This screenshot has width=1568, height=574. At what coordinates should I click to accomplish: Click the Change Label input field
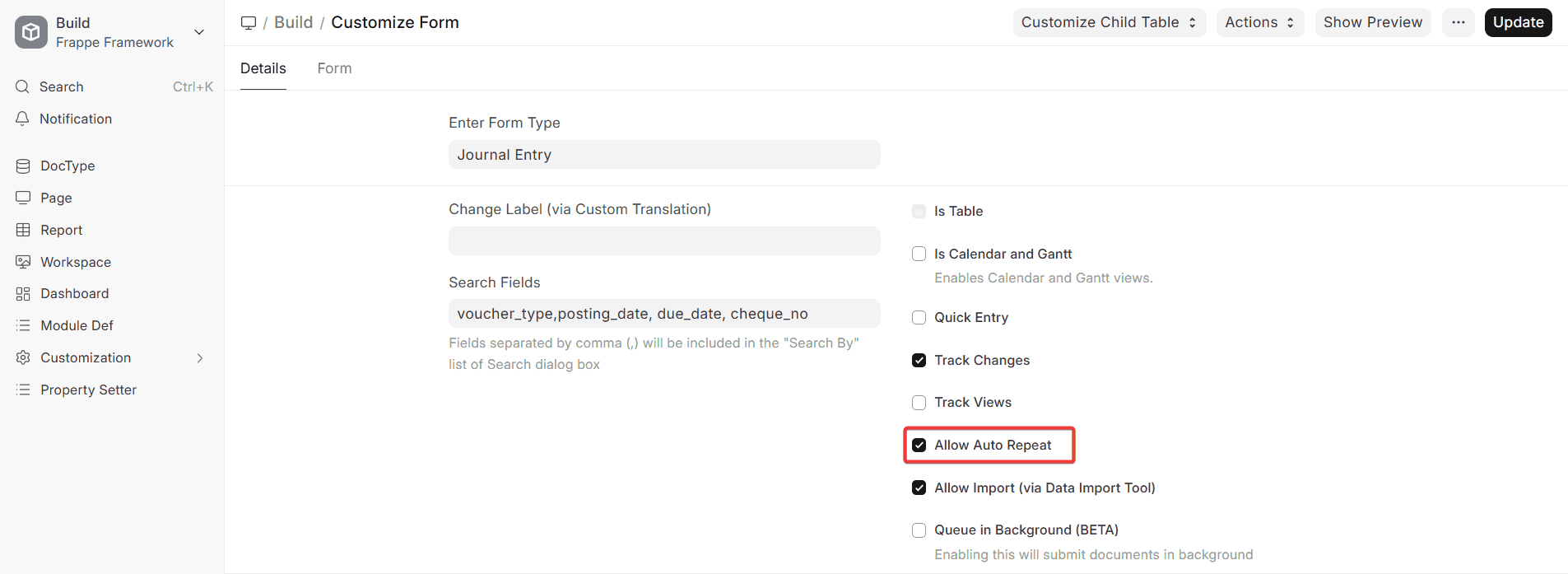click(664, 241)
